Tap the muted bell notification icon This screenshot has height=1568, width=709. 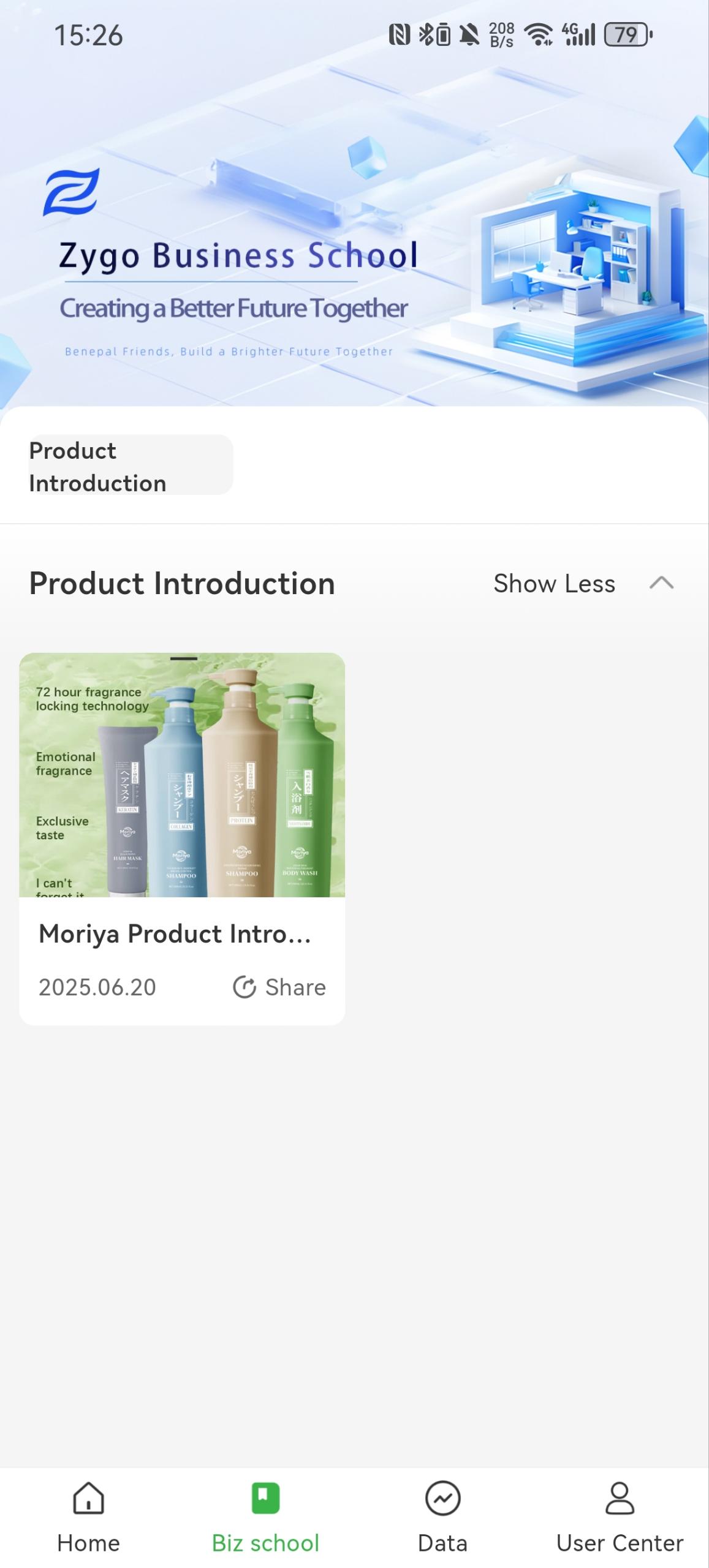469,35
